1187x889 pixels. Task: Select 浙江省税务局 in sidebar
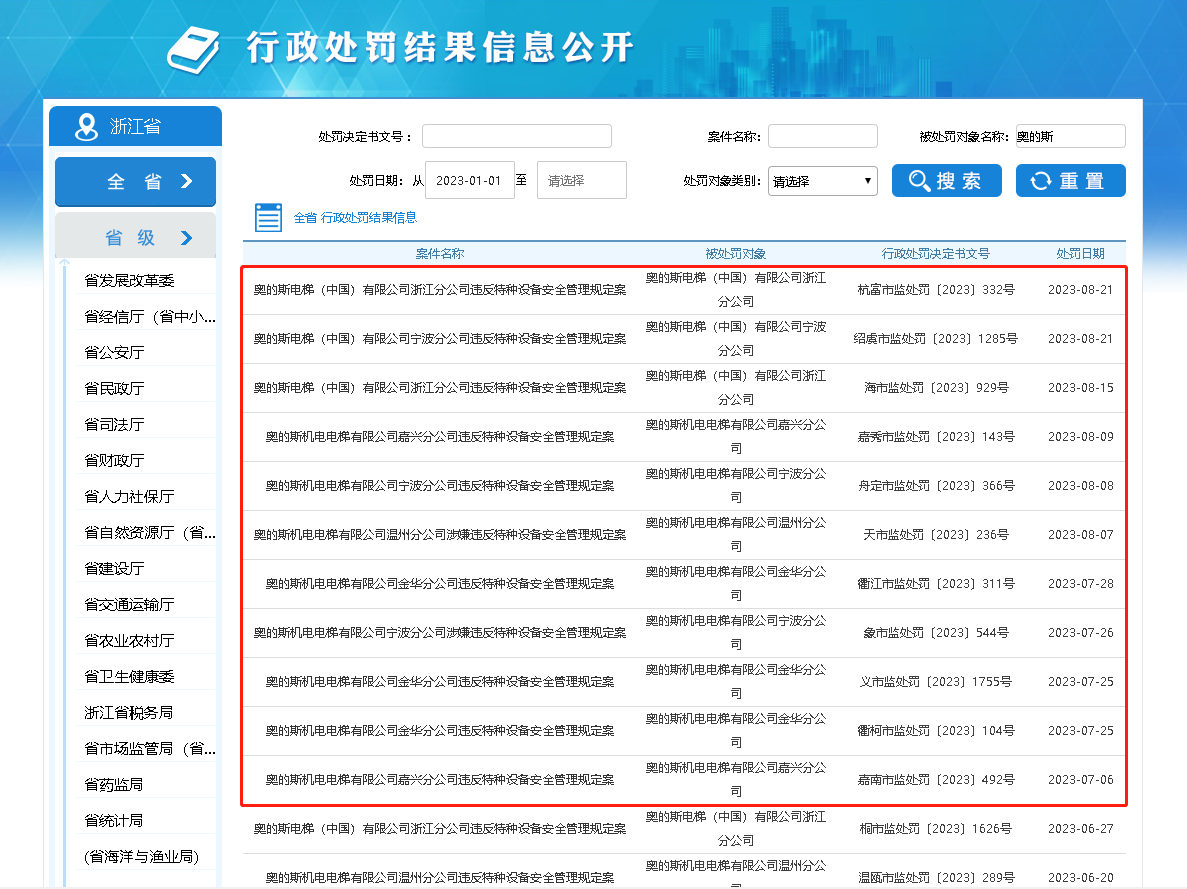pyautogui.click(x=129, y=713)
